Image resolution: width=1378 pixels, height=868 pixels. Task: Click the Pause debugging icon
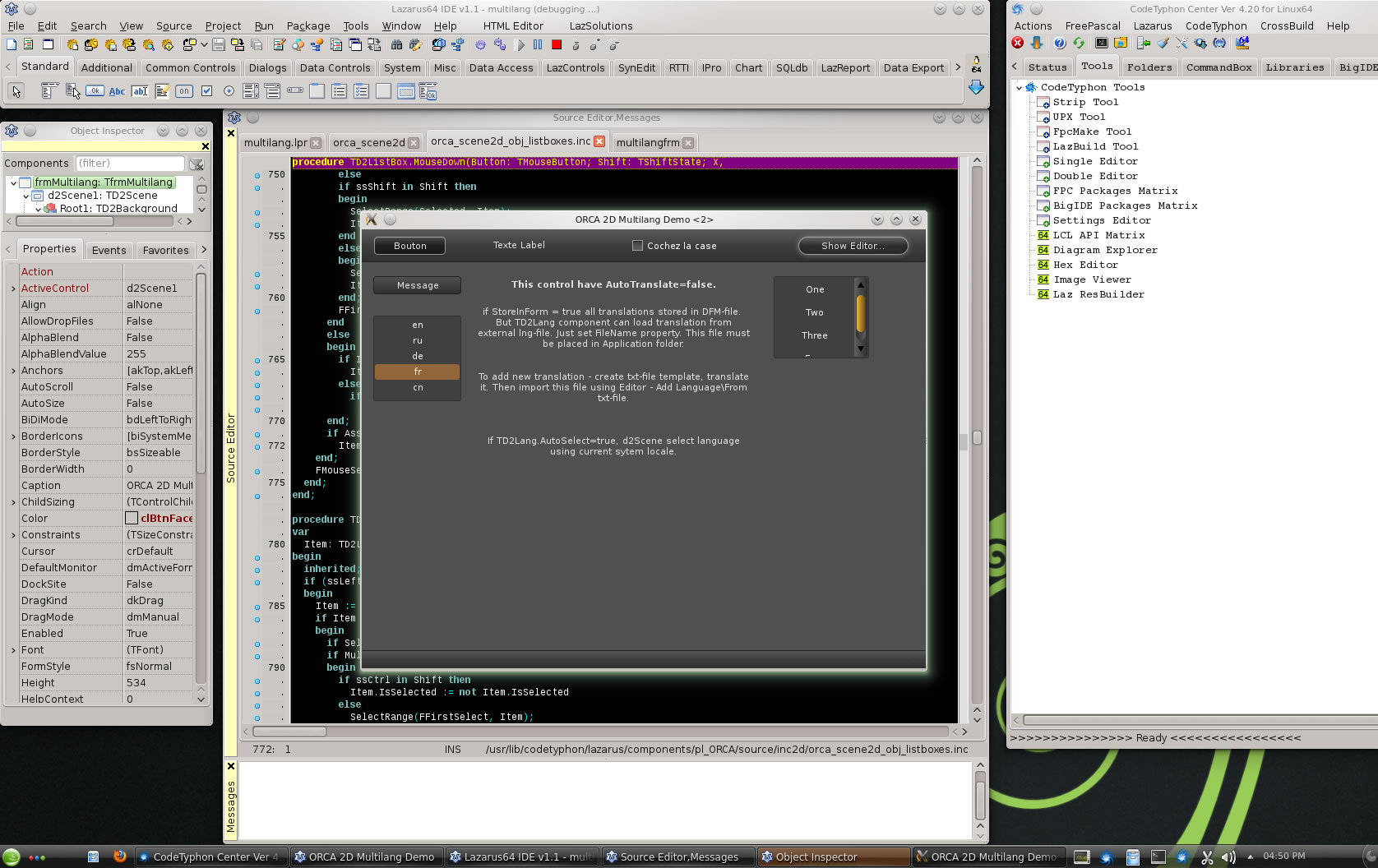click(538, 45)
